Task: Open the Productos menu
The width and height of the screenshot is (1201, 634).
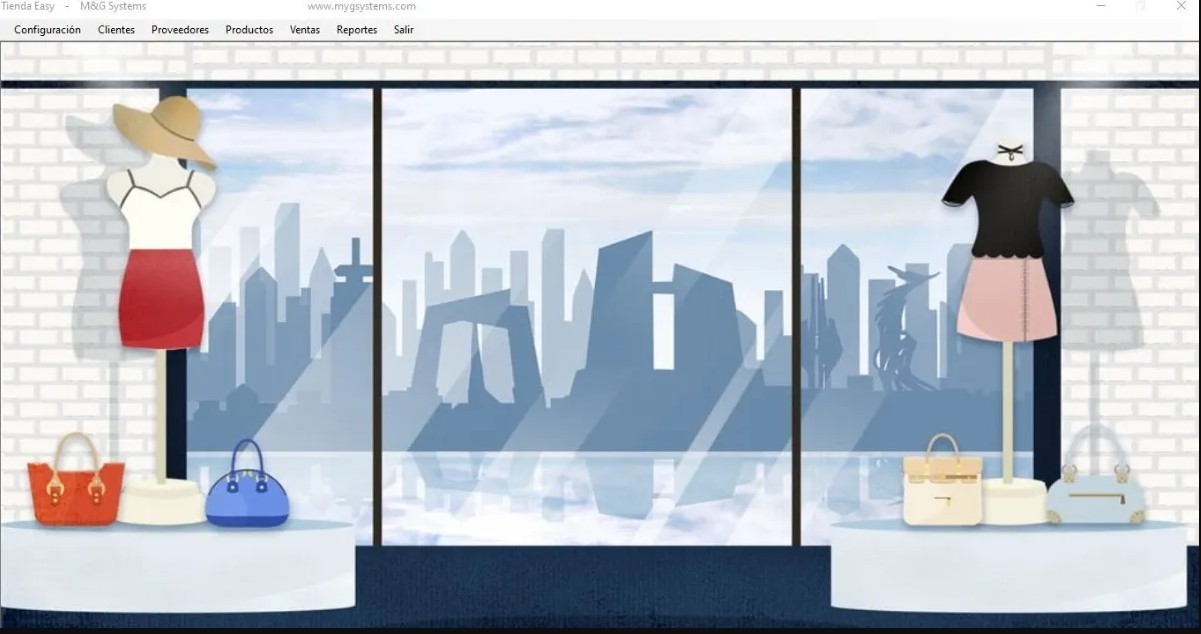Action: click(x=249, y=30)
